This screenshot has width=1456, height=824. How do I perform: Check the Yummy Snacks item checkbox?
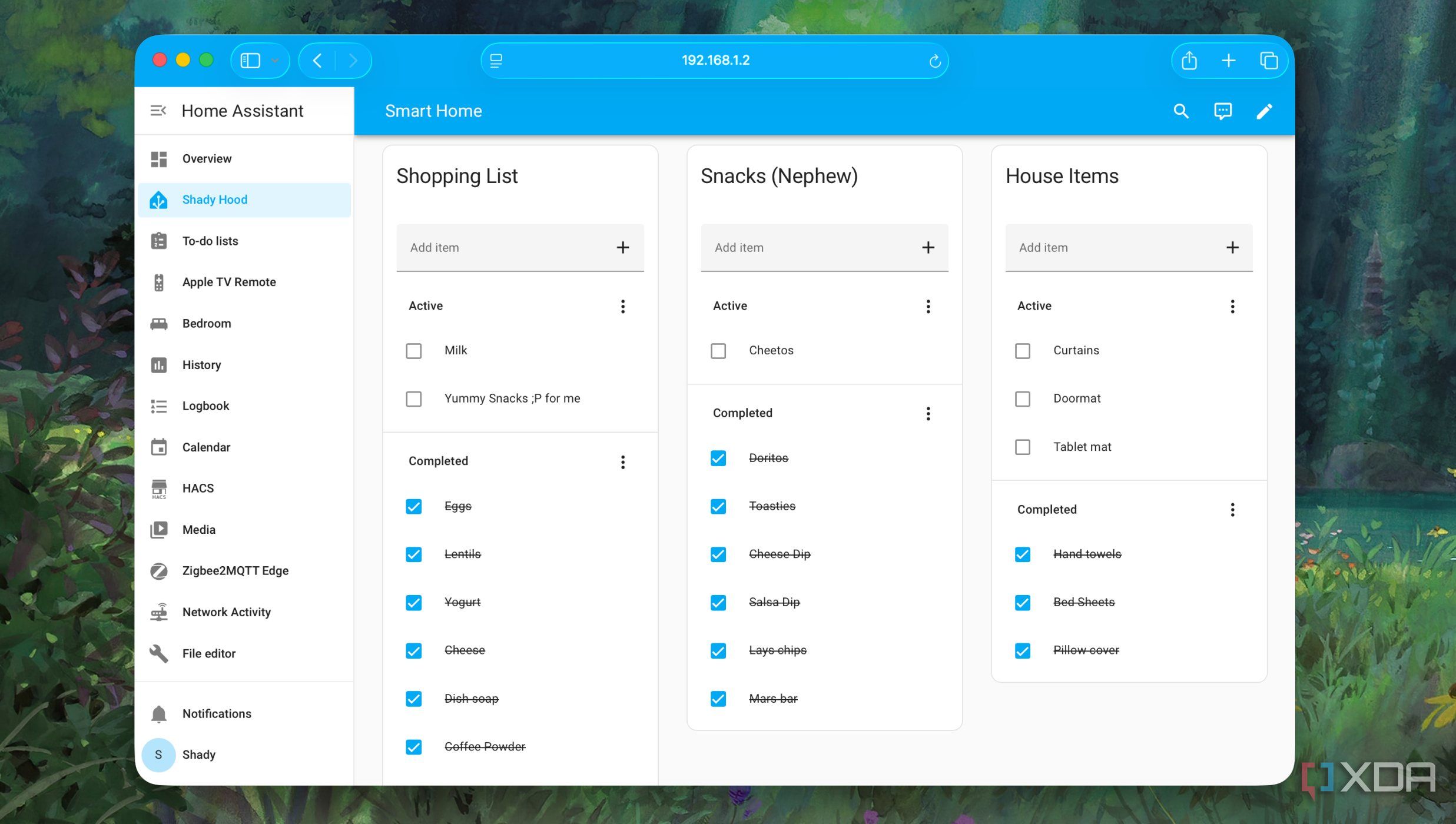tap(413, 399)
